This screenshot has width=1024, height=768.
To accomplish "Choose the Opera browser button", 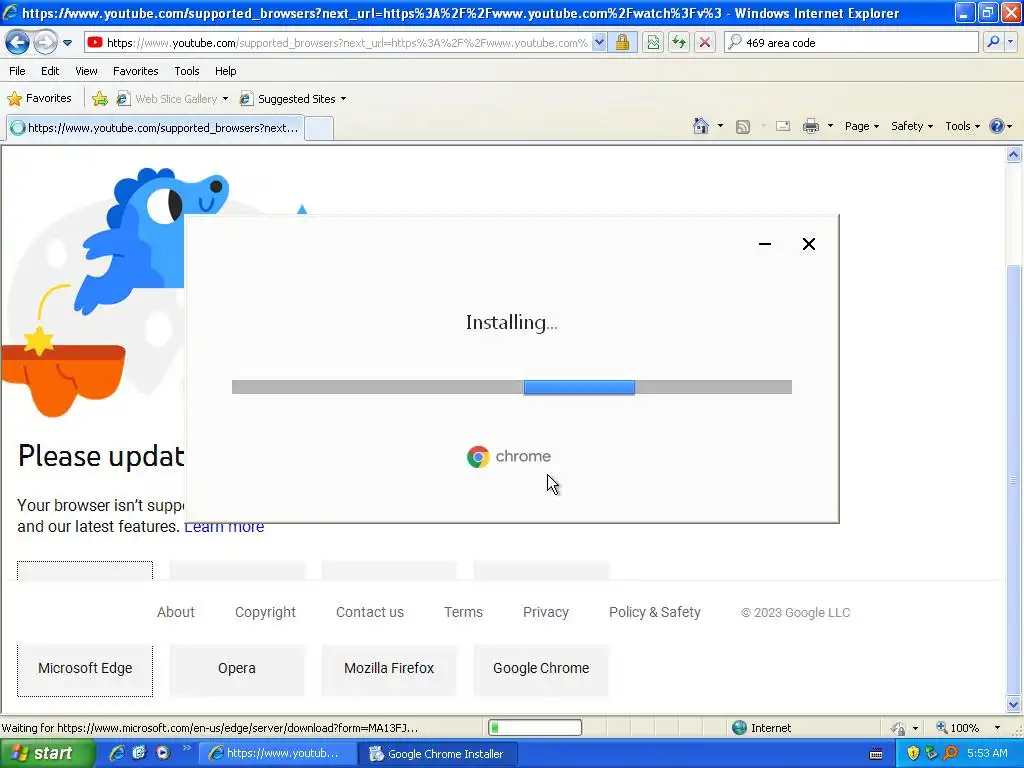I will pos(236,669).
